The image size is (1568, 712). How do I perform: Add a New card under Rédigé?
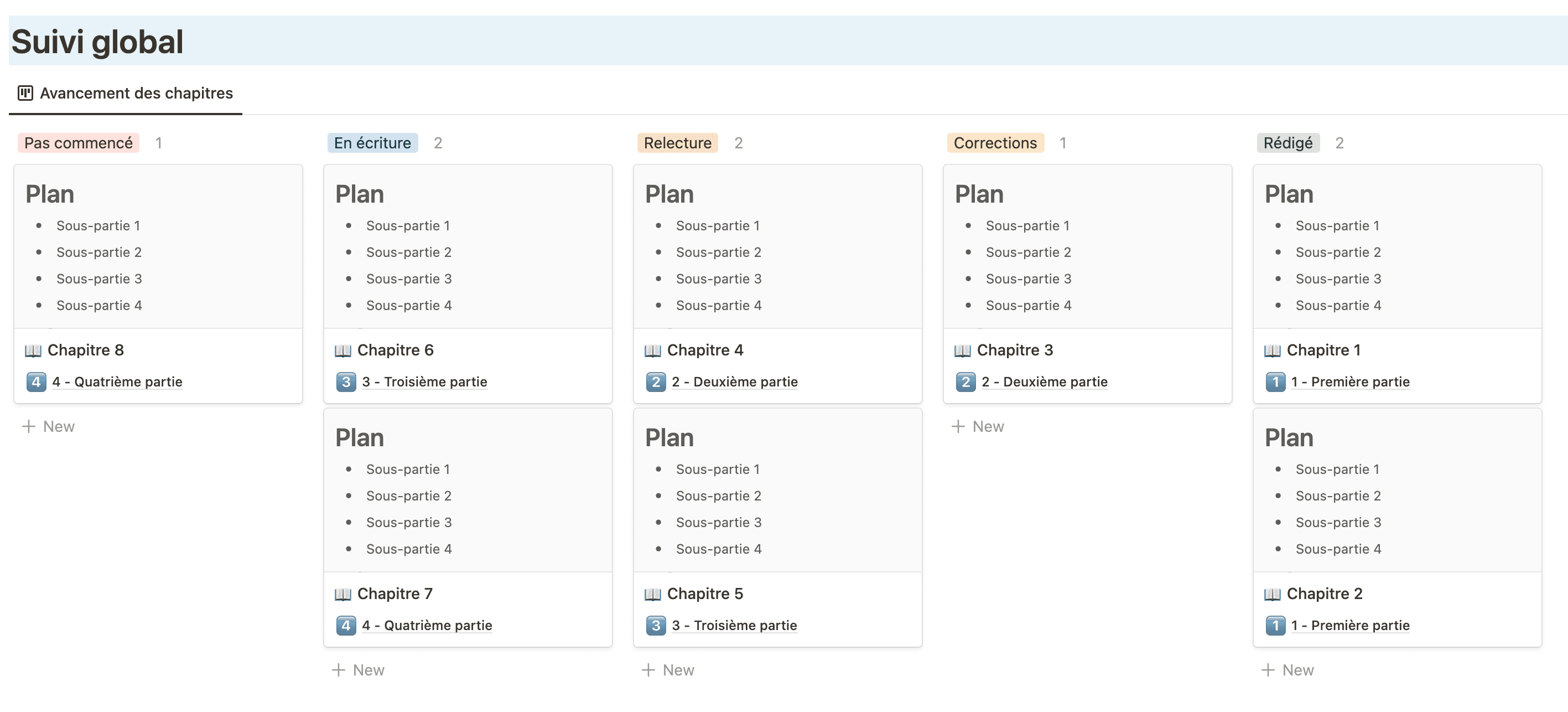(1287, 670)
